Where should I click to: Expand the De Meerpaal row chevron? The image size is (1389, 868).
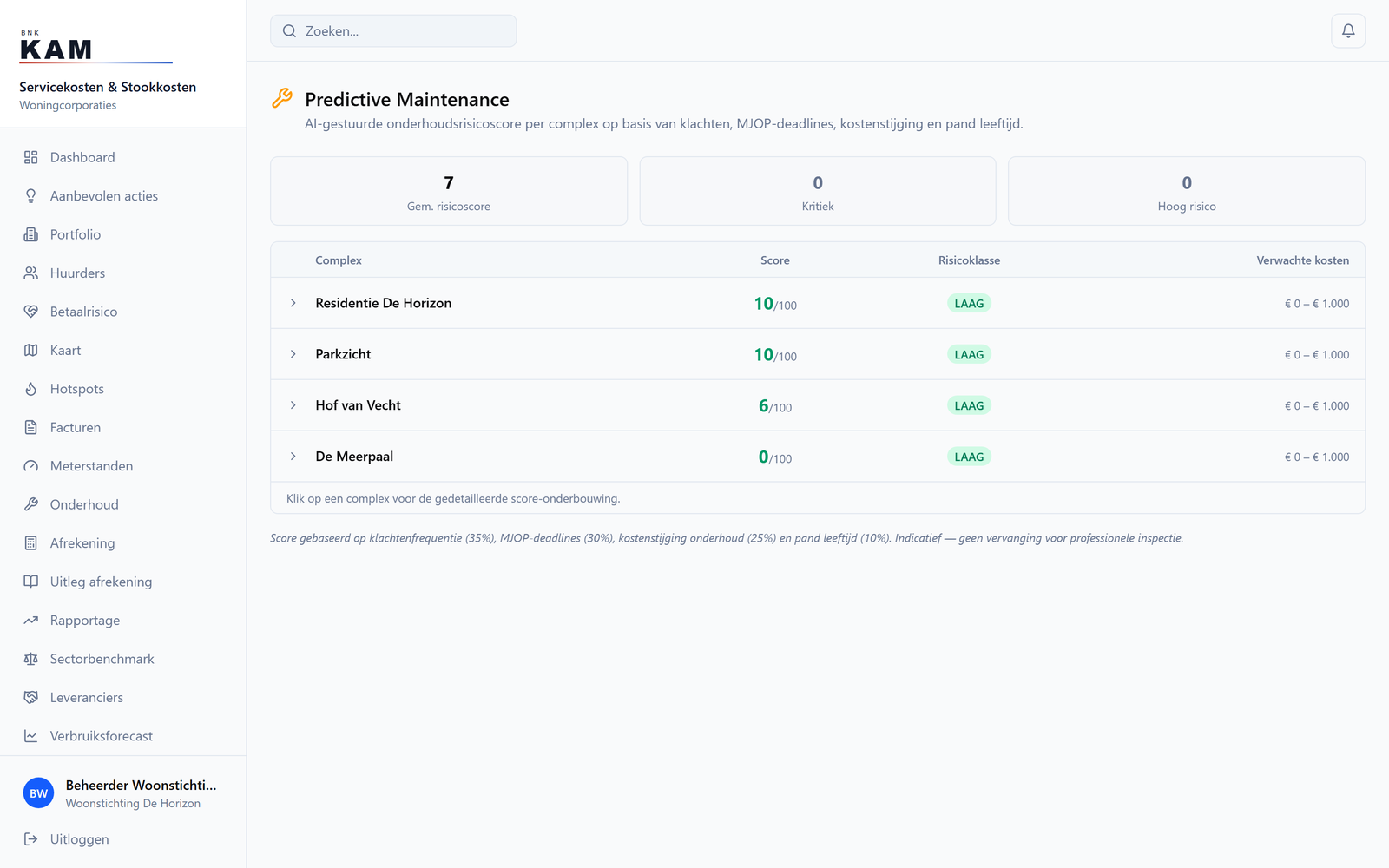(293, 457)
